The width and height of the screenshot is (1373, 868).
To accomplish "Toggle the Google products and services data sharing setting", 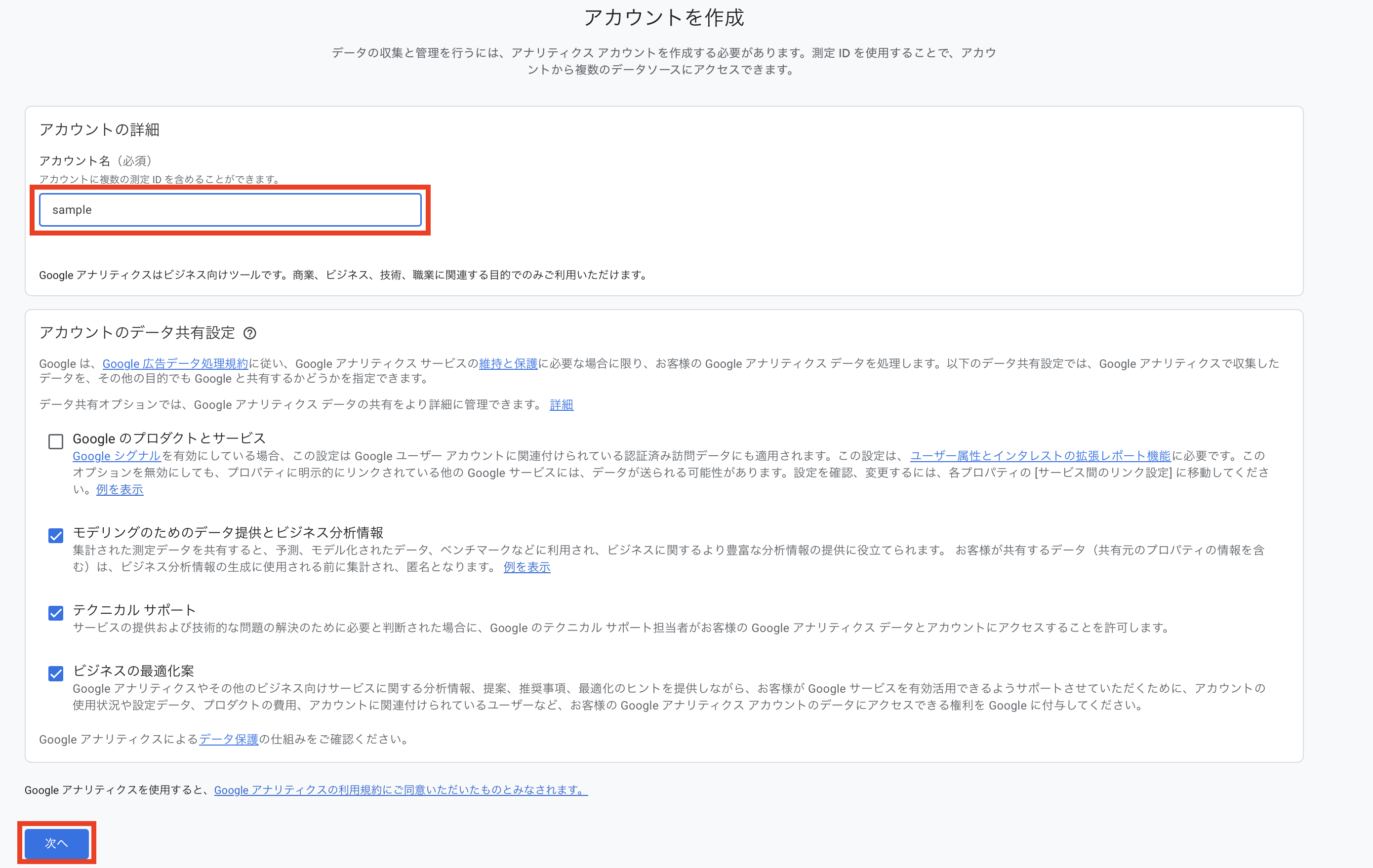I will click(55, 441).
